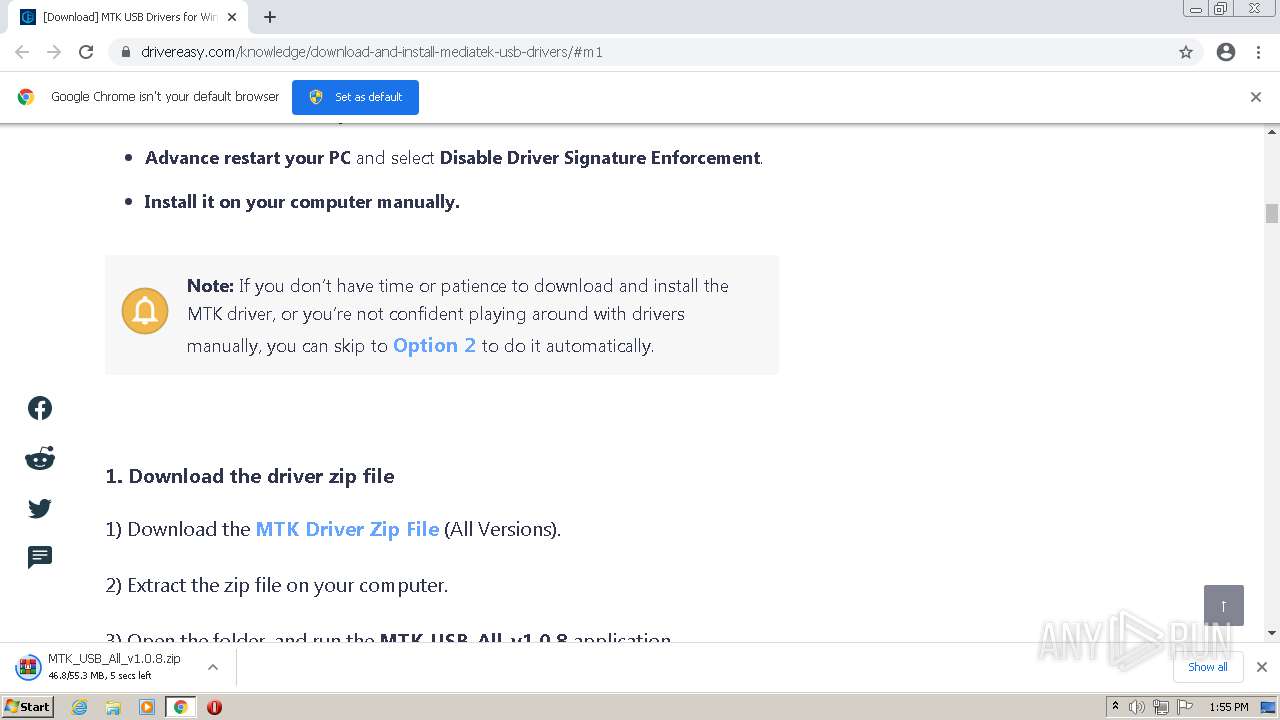Share the article on Facebook
The image size is (1280, 720).
coord(40,408)
